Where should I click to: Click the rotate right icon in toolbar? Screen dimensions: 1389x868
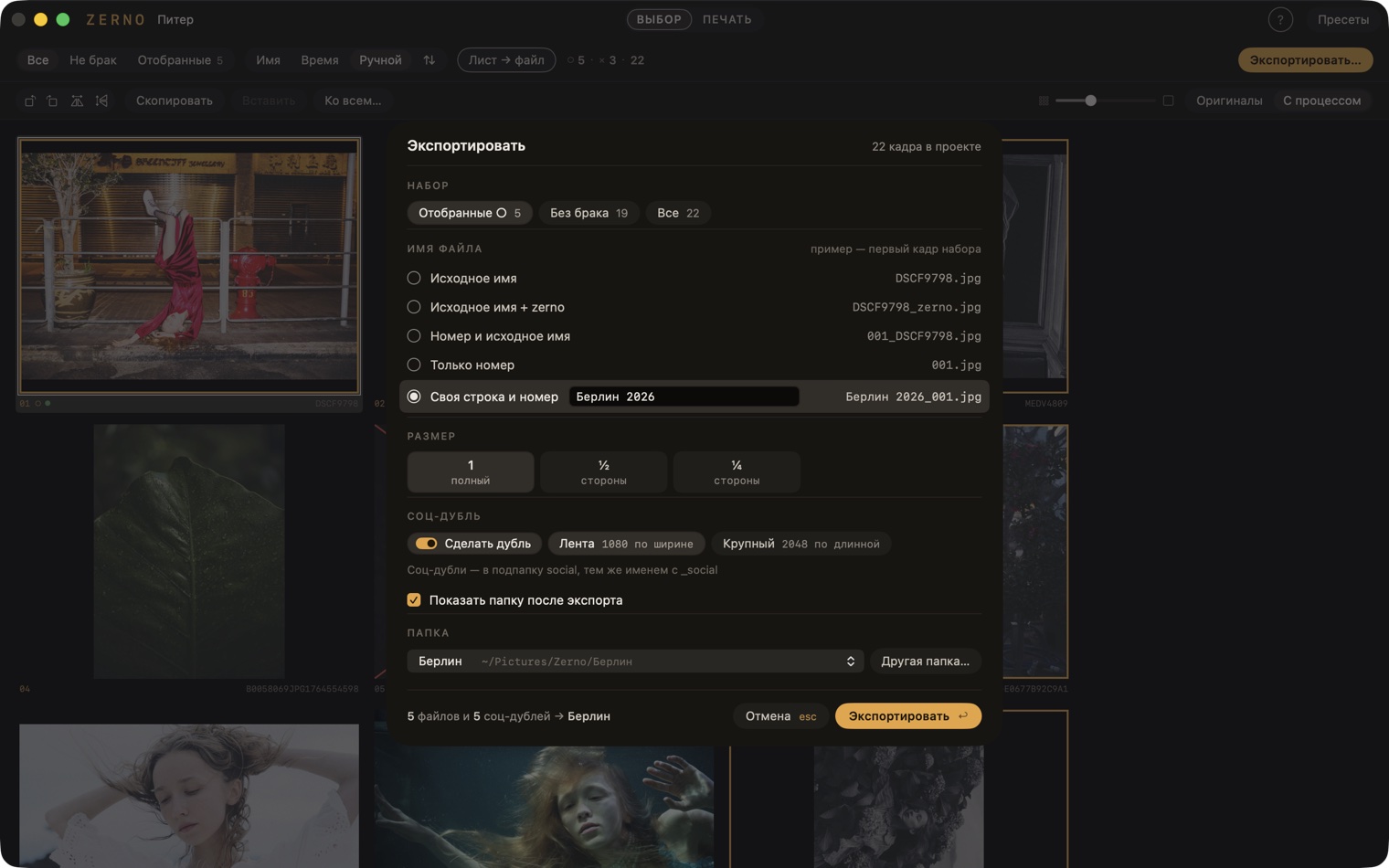coord(52,101)
